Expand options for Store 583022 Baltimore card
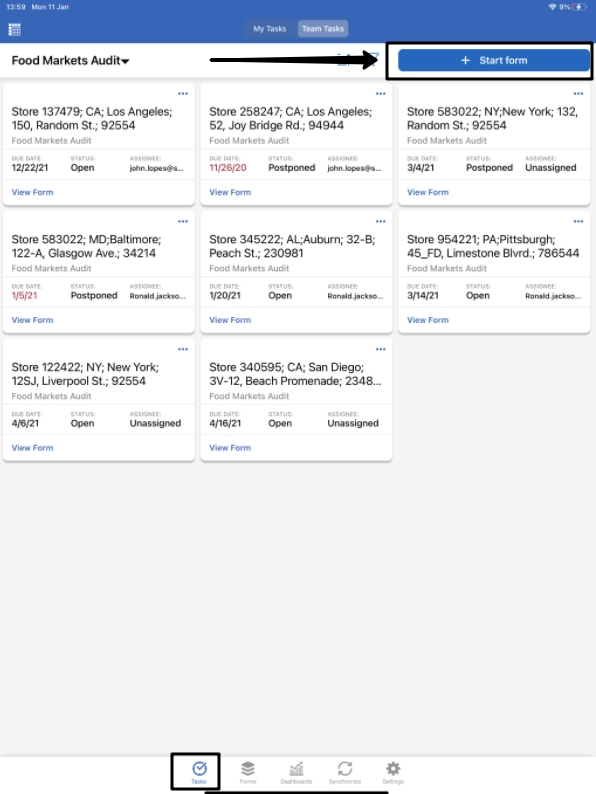Image resolution: width=596 pixels, height=794 pixels. pos(183,221)
